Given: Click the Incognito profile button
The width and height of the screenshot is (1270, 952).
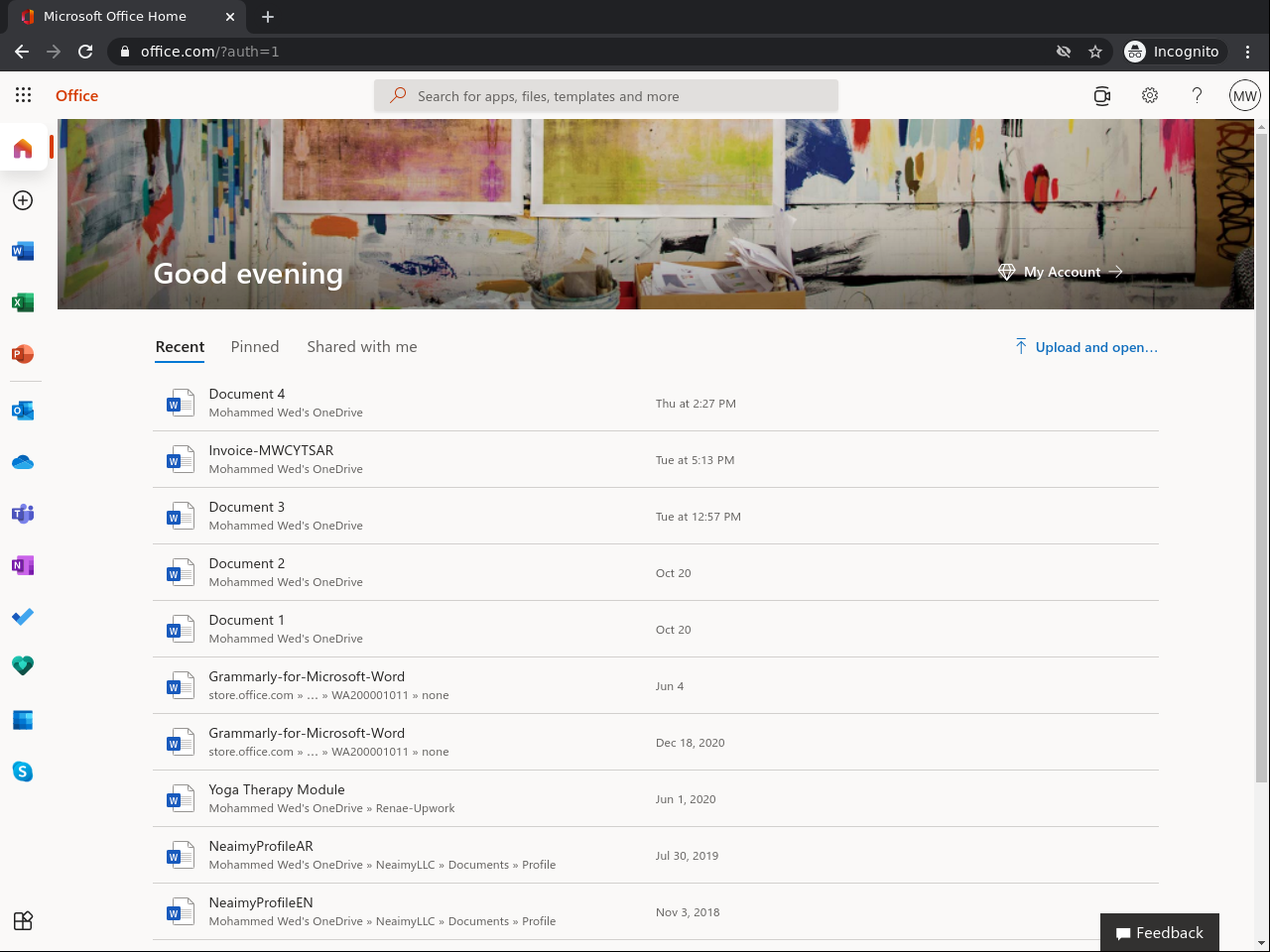Looking at the screenshot, I should tap(1174, 52).
